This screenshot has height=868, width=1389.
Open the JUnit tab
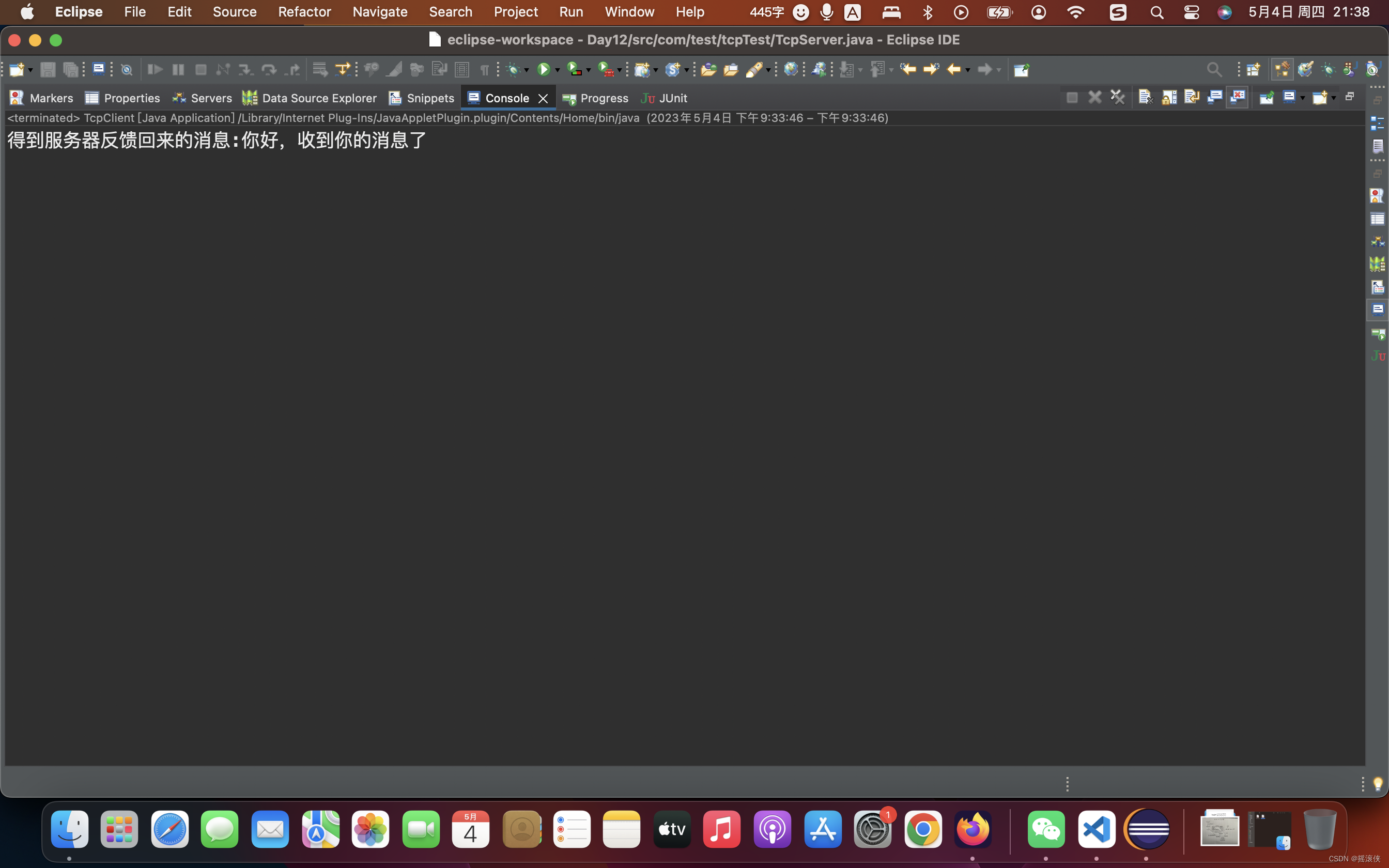[x=664, y=98]
